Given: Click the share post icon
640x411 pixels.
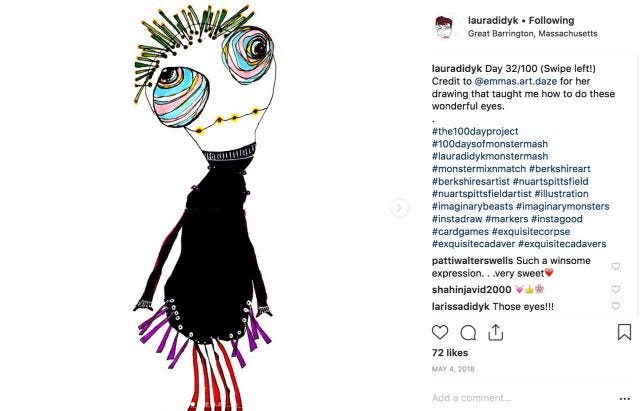Looking at the screenshot, I should coord(496,332).
